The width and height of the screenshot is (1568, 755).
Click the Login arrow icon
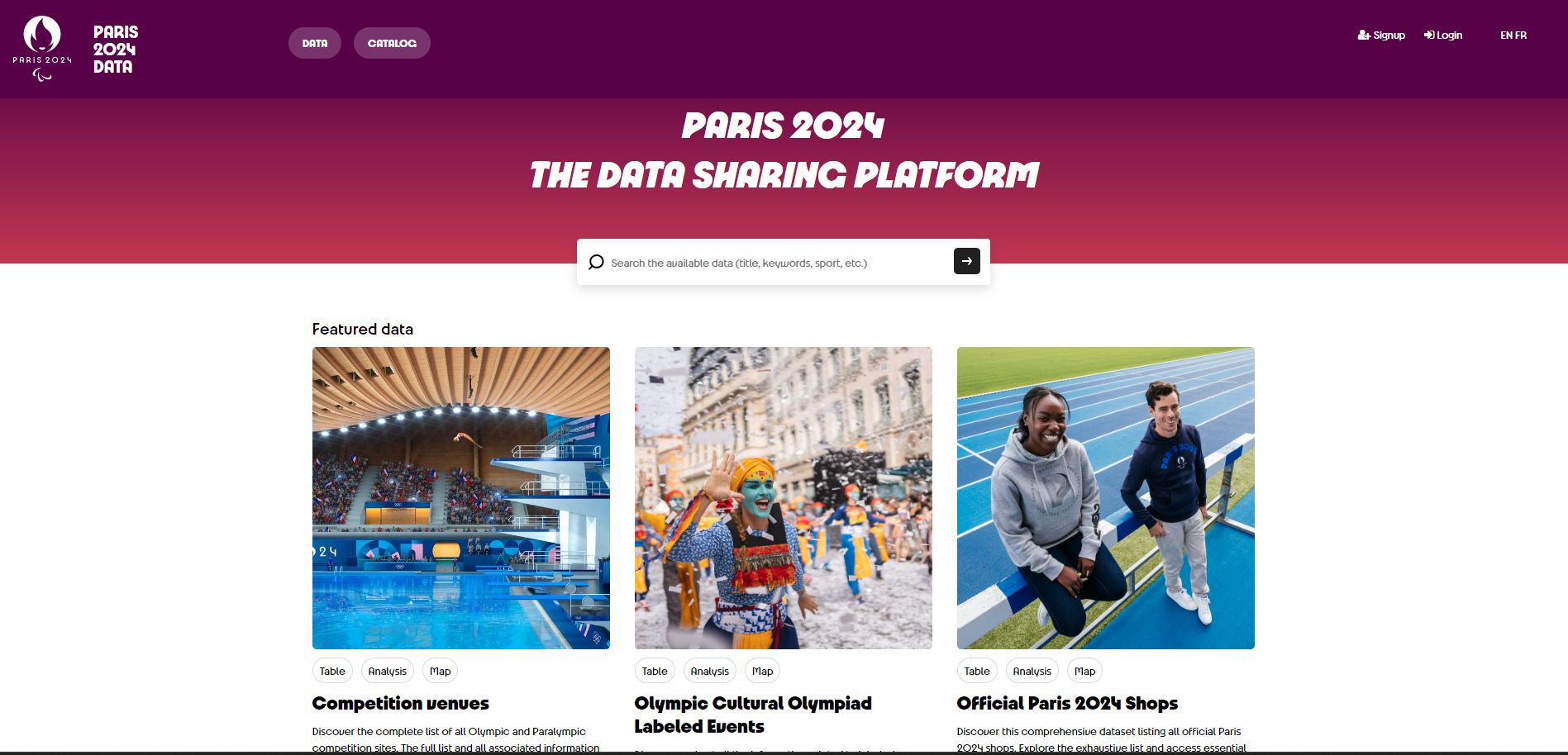pyautogui.click(x=1429, y=36)
